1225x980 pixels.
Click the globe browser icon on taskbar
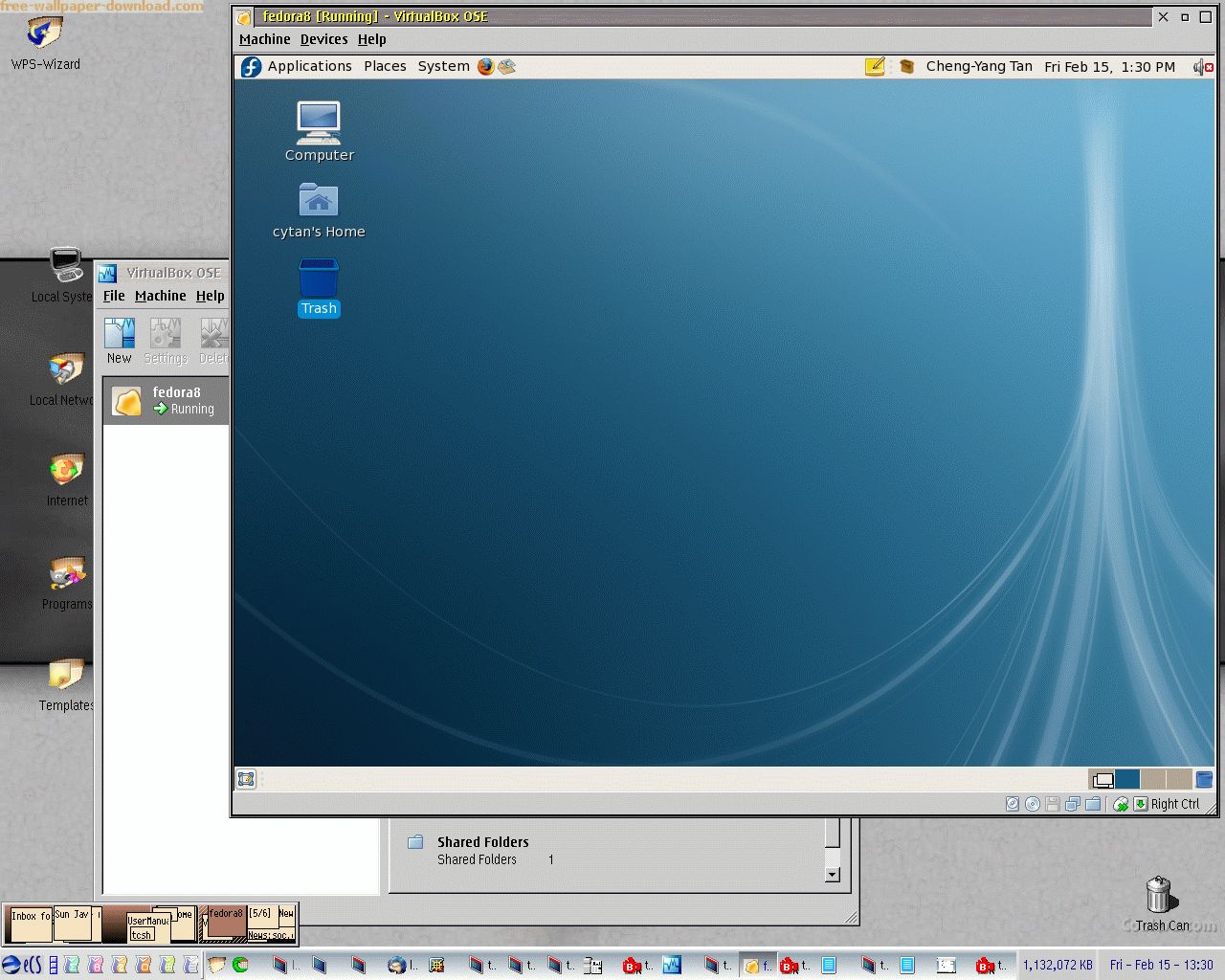pyautogui.click(x=396, y=965)
